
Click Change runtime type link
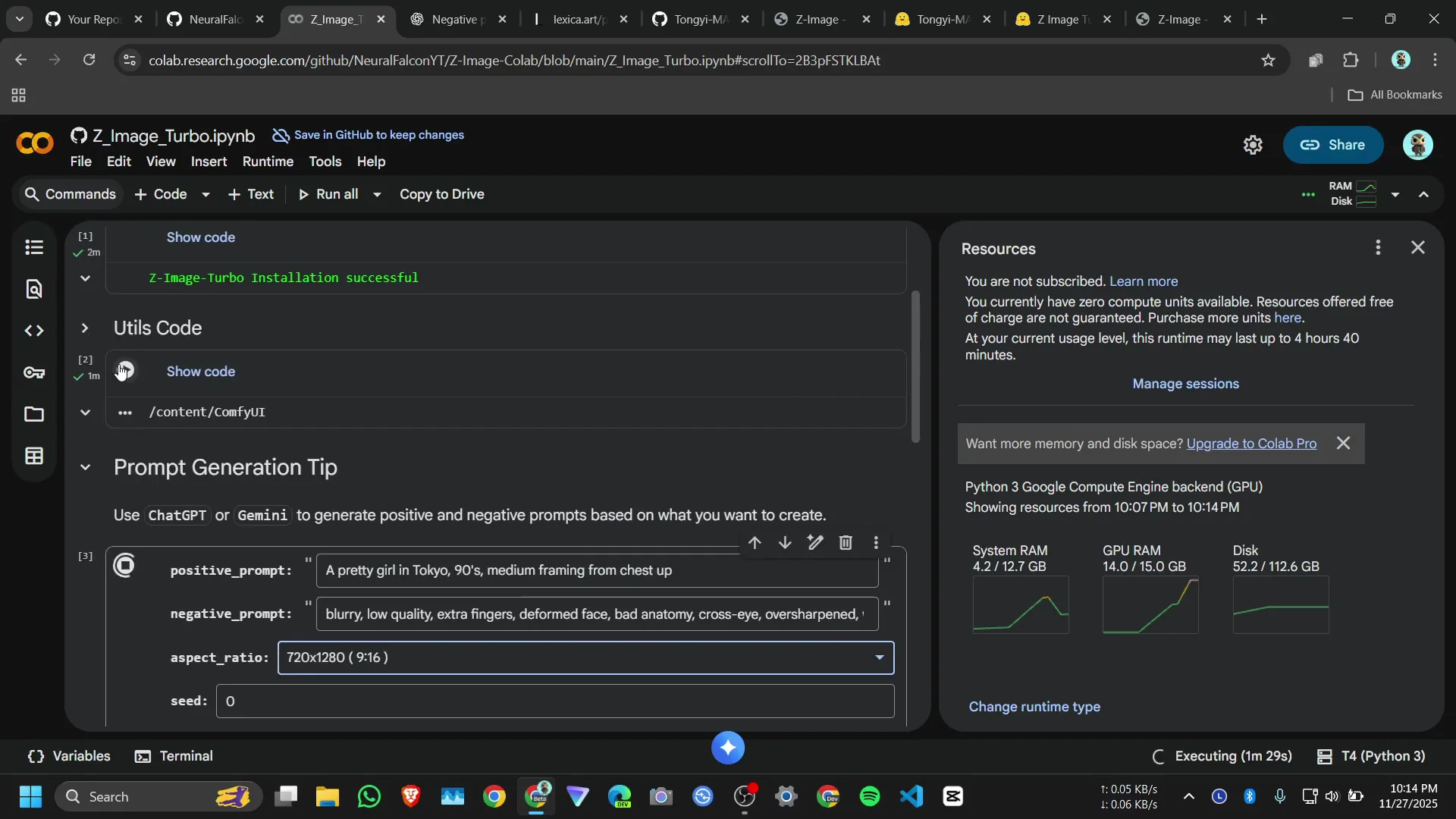click(1034, 707)
